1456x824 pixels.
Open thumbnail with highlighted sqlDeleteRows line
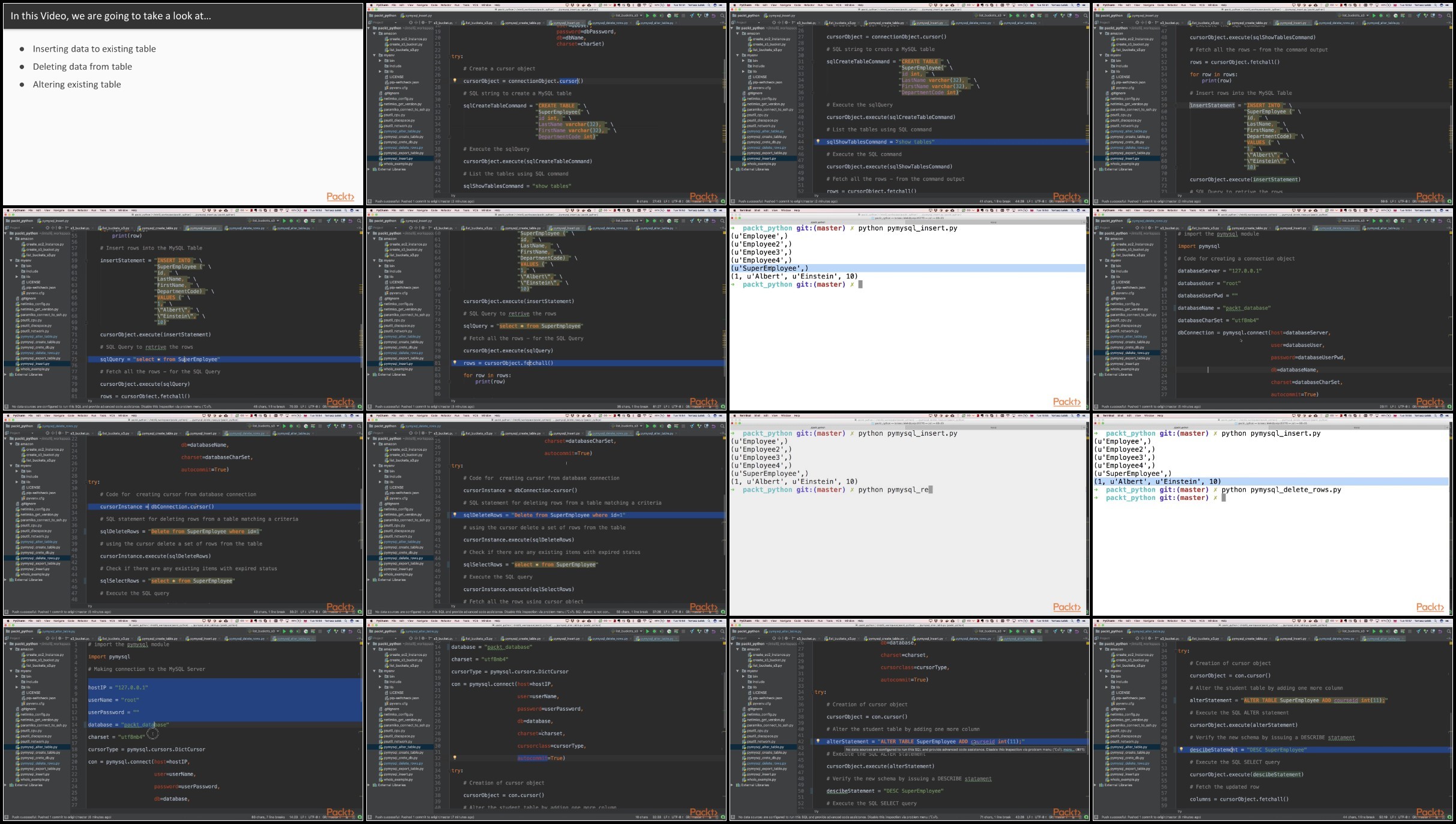[x=546, y=514]
